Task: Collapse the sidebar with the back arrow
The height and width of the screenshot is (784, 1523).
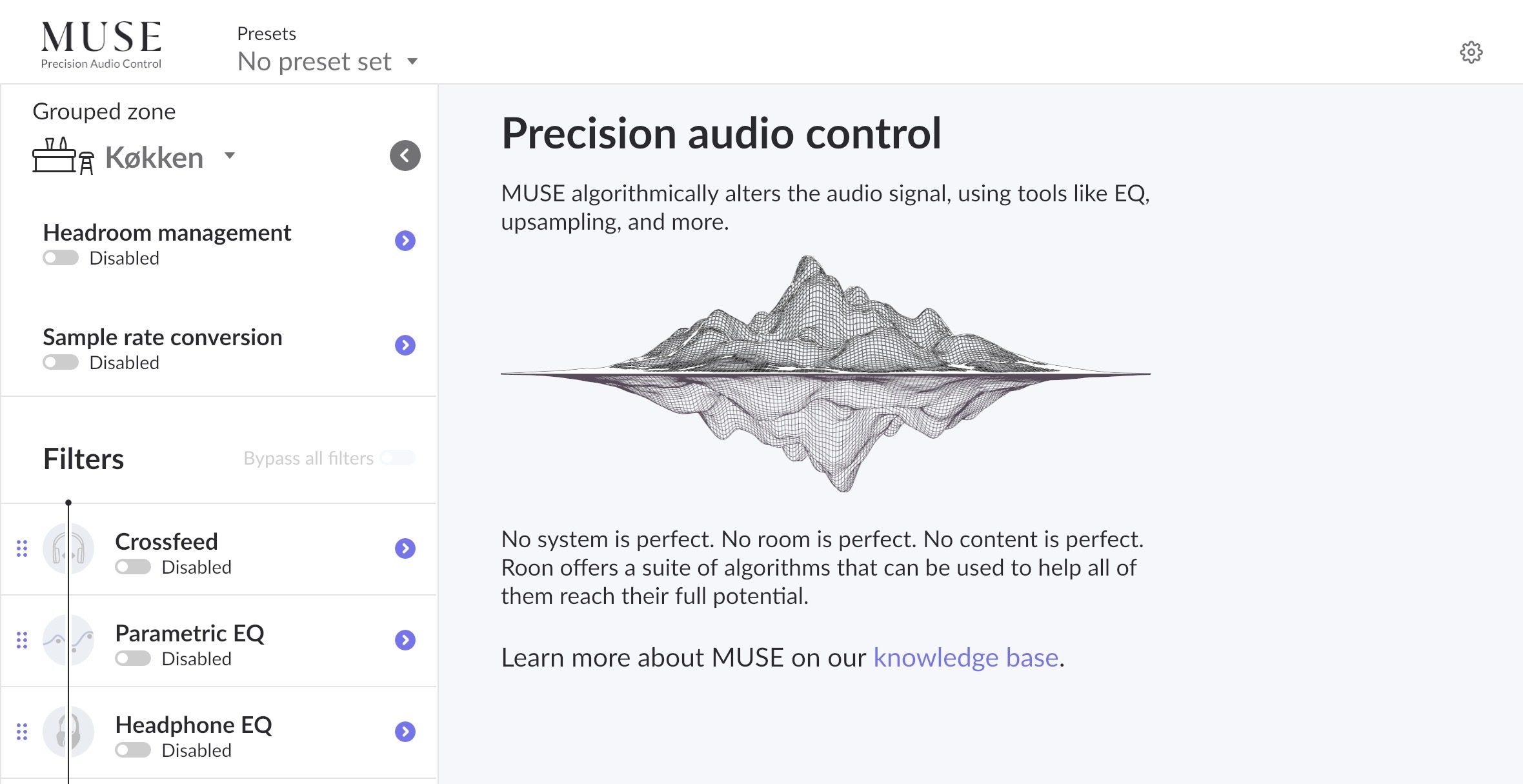Action: pos(405,156)
